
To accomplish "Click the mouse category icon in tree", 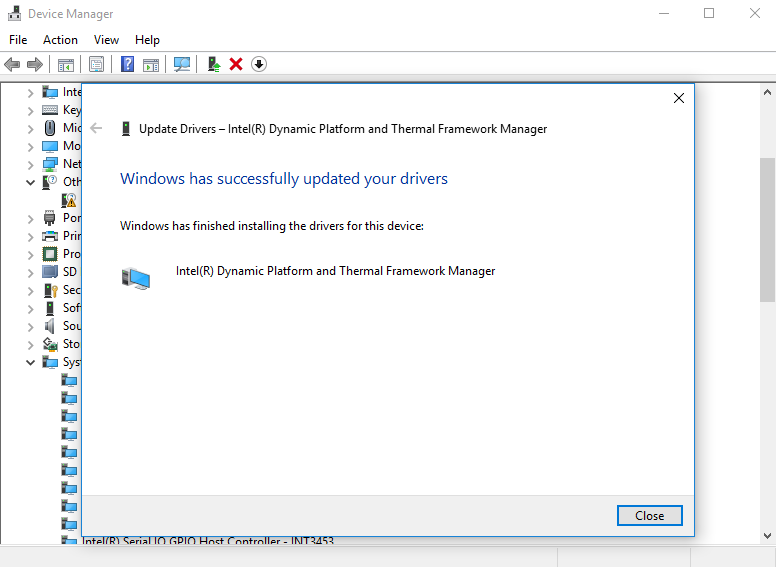I will pyautogui.click(x=50, y=128).
